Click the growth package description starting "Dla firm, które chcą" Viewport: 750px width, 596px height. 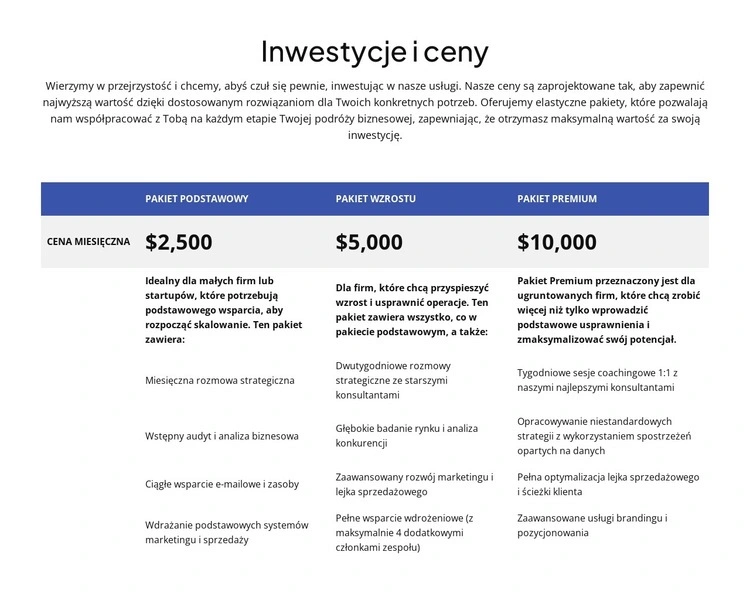412,309
